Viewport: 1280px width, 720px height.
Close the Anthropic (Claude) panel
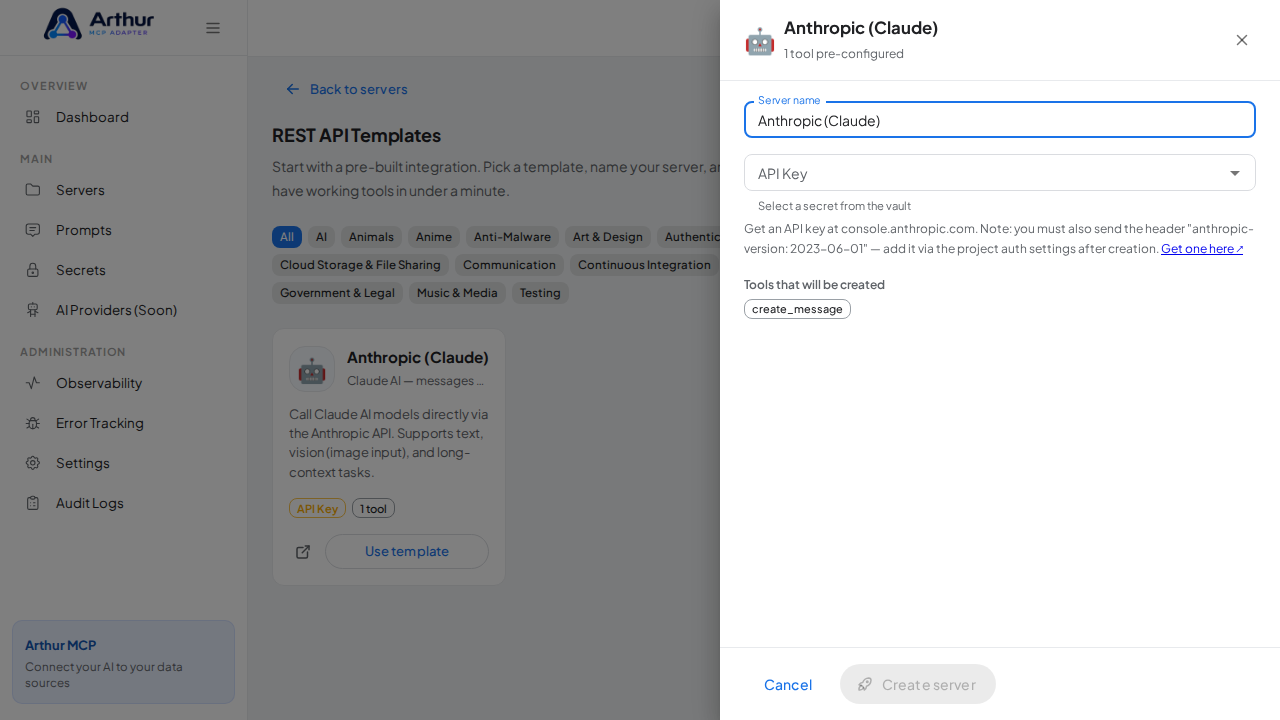(1242, 40)
